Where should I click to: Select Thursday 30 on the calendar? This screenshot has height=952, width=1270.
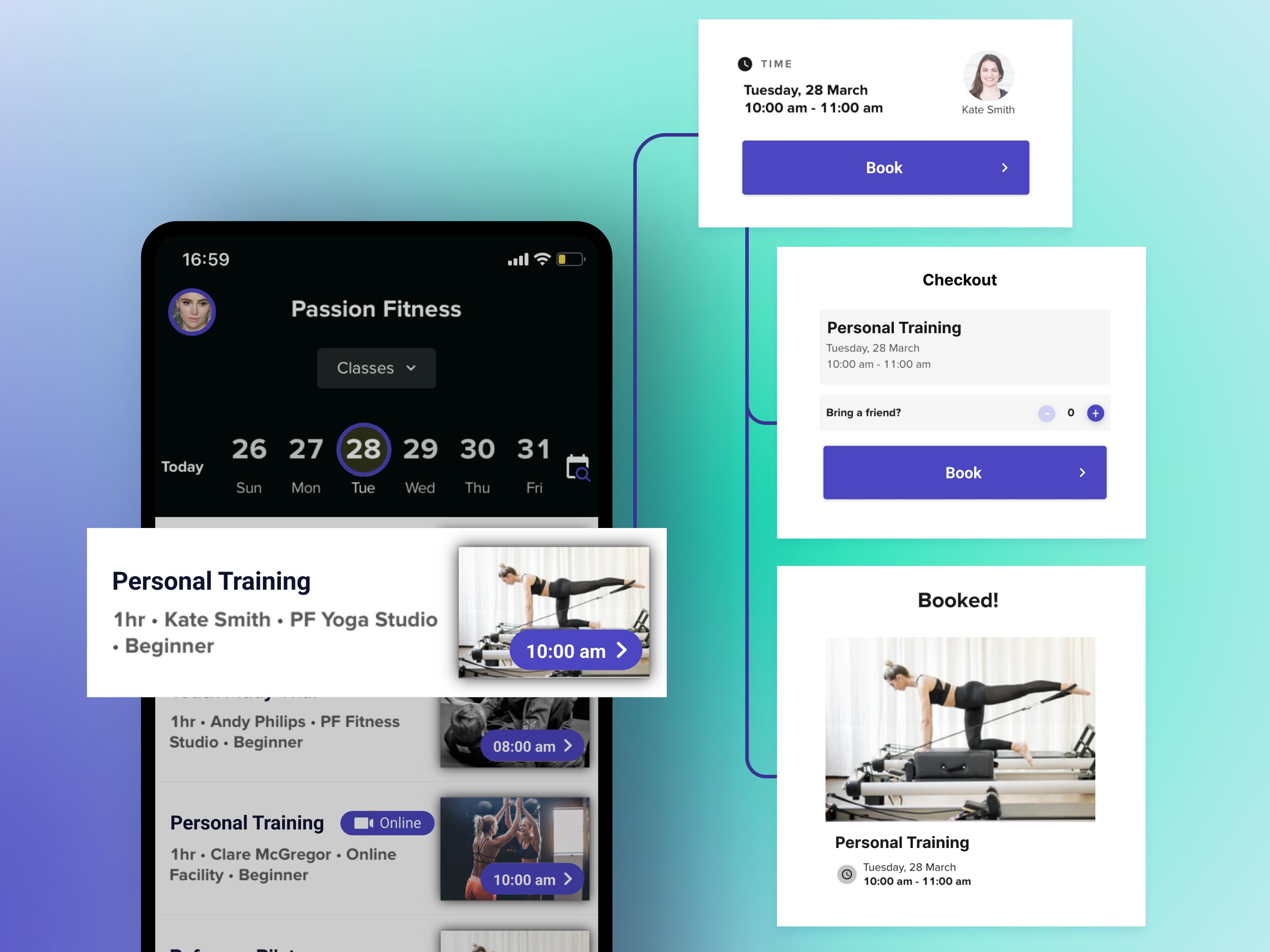477,449
